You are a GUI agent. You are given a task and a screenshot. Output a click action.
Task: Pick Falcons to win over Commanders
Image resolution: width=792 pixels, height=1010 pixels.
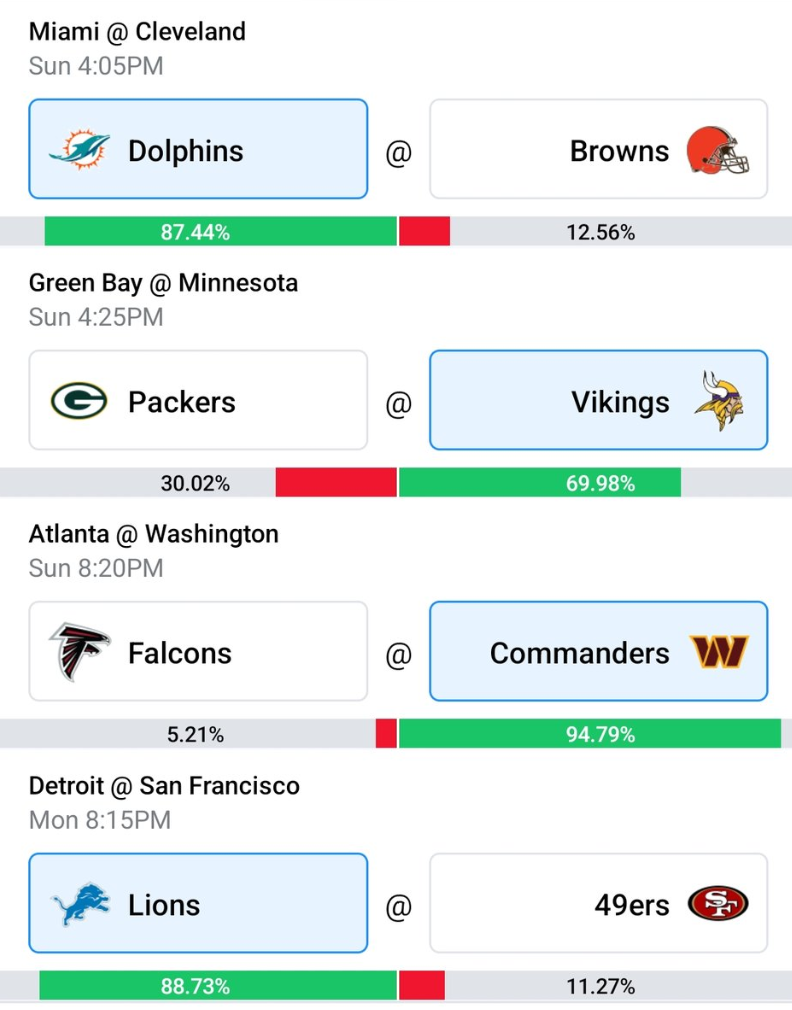click(198, 651)
